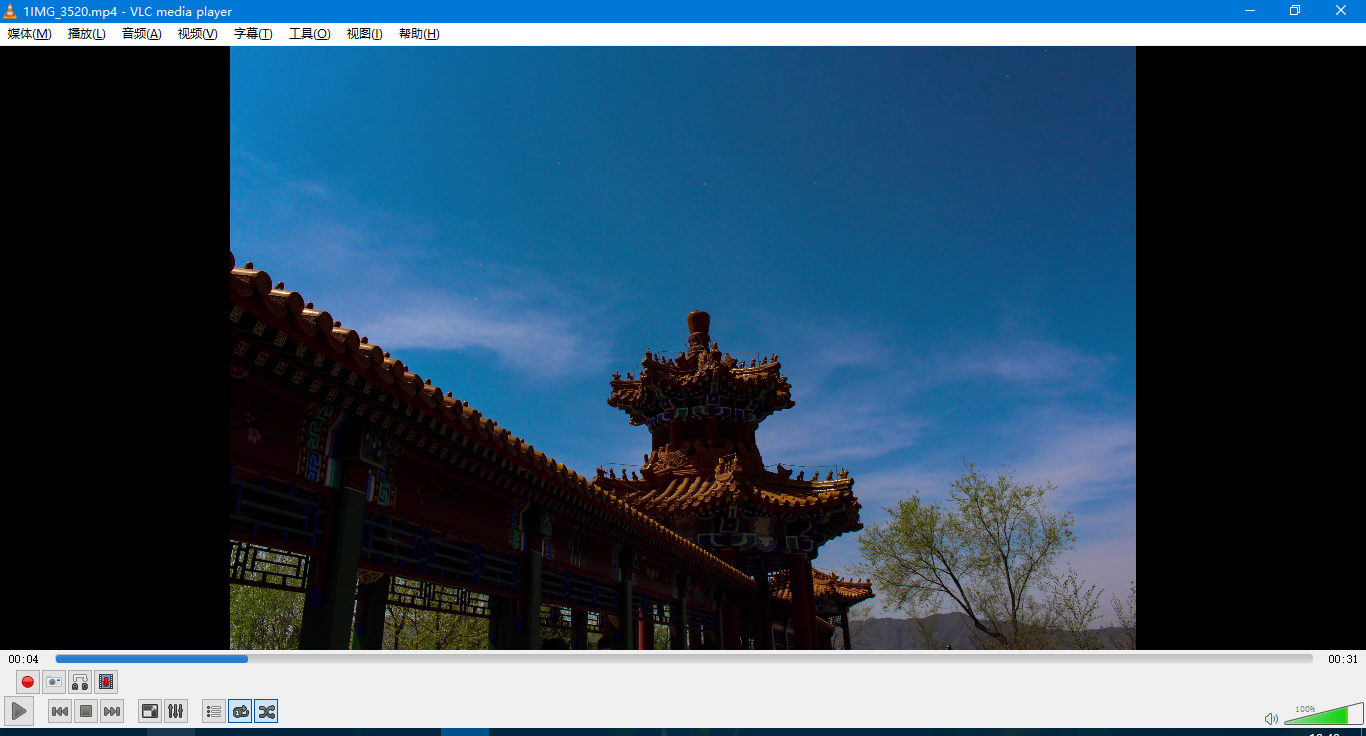
Task: Open the 播放(L) menu
Action: pyautogui.click(x=87, y=34)
